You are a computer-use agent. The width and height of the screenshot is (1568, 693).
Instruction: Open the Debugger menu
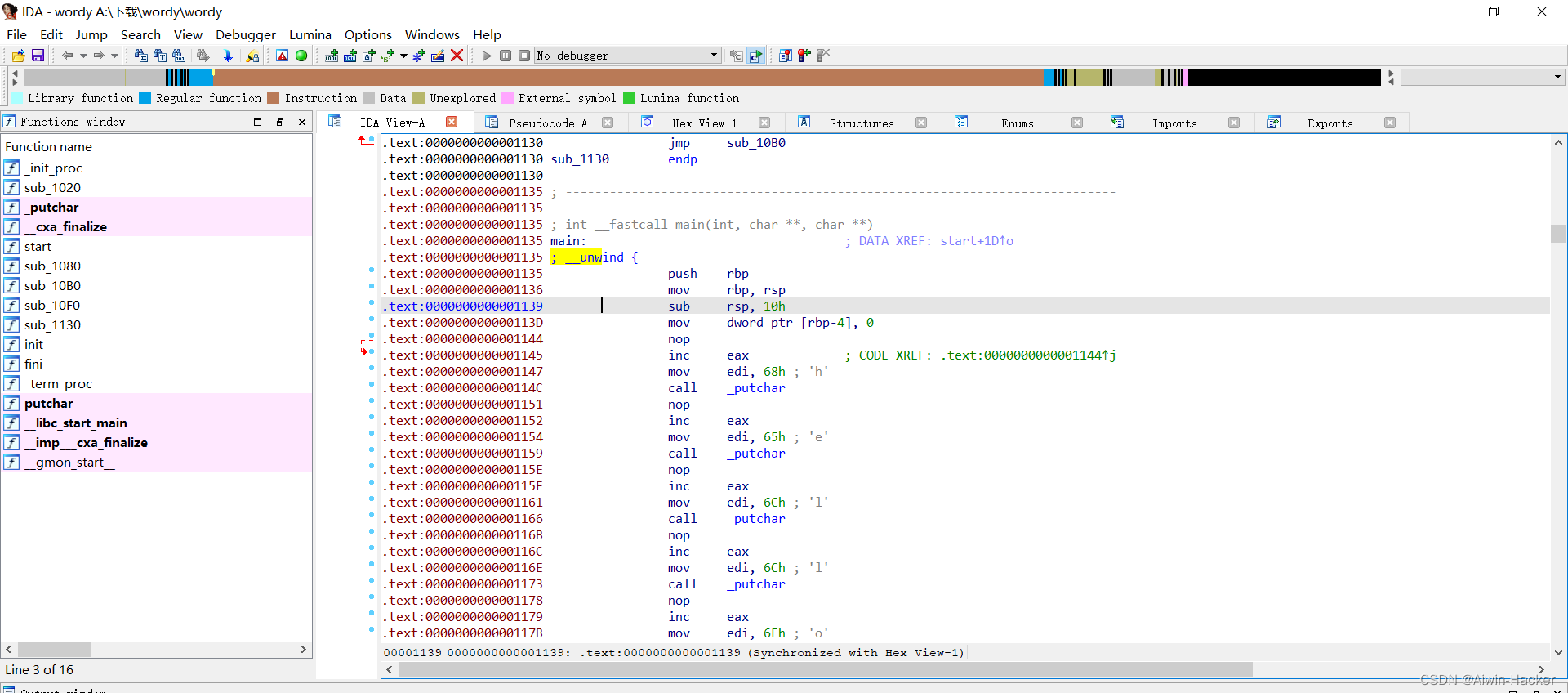click(x=245, y=34)
